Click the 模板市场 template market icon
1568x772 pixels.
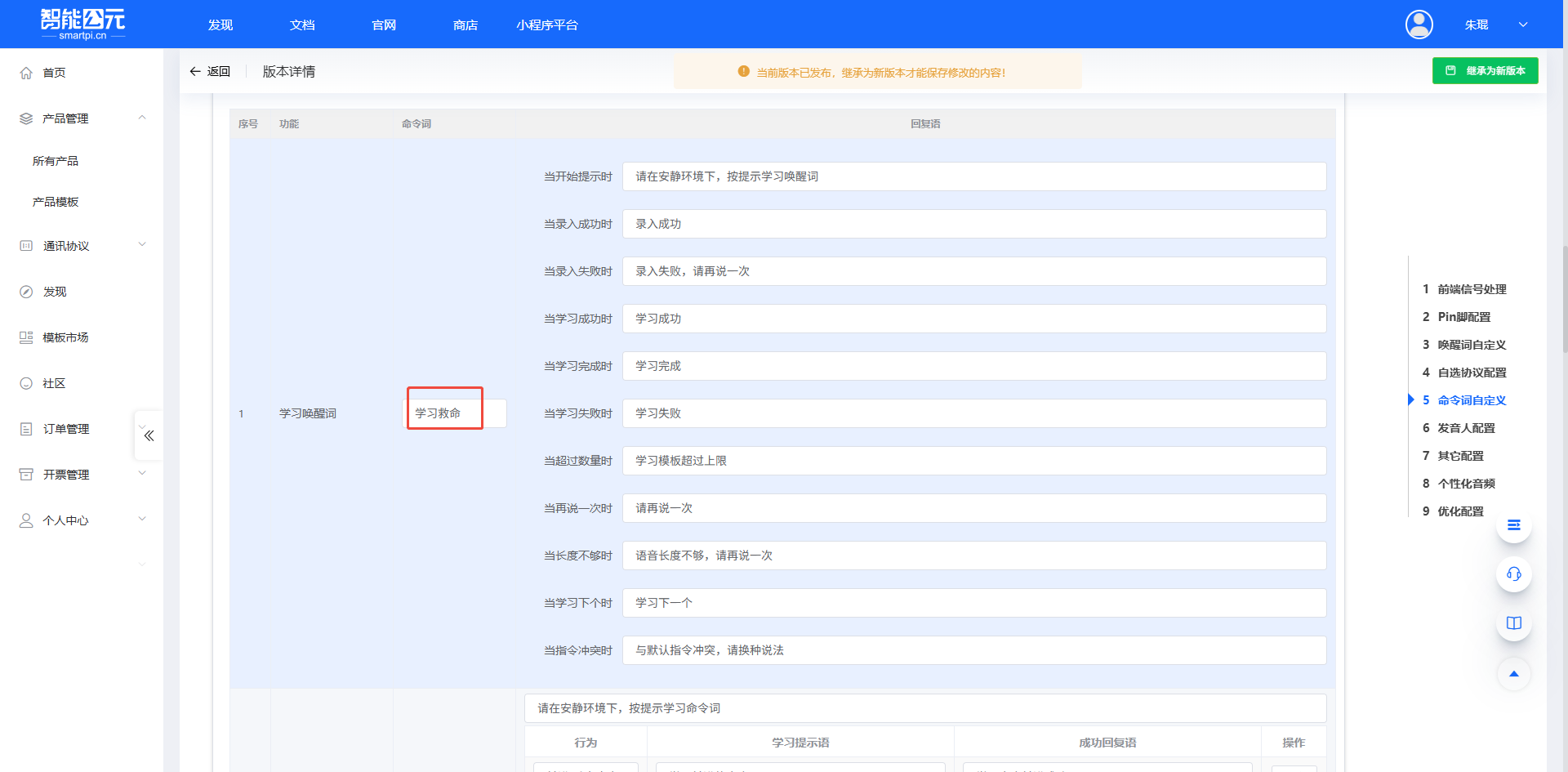click(25, 337)
